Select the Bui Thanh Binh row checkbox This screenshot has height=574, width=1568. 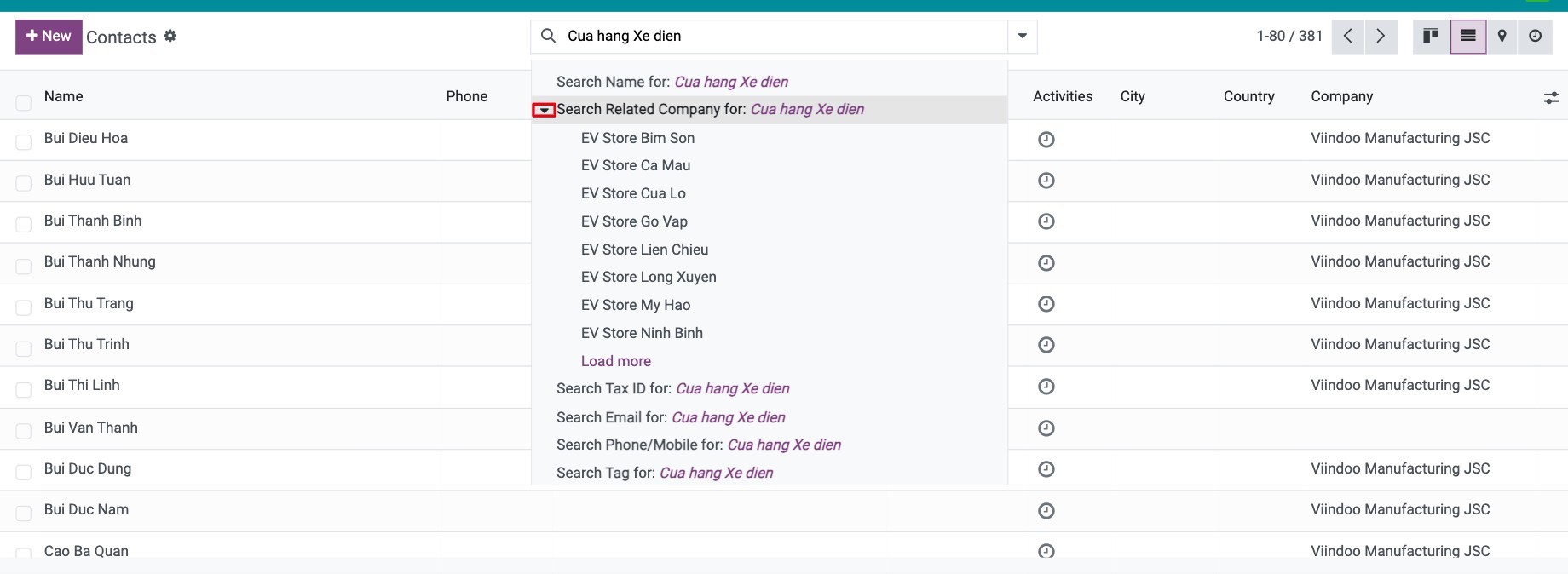pyautogui.click(x=24, y=224)
